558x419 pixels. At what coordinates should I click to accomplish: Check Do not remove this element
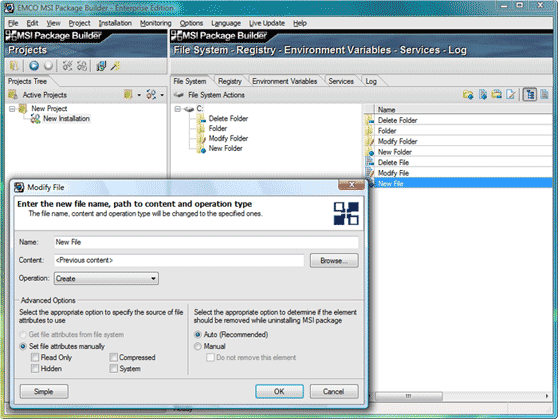210,357
